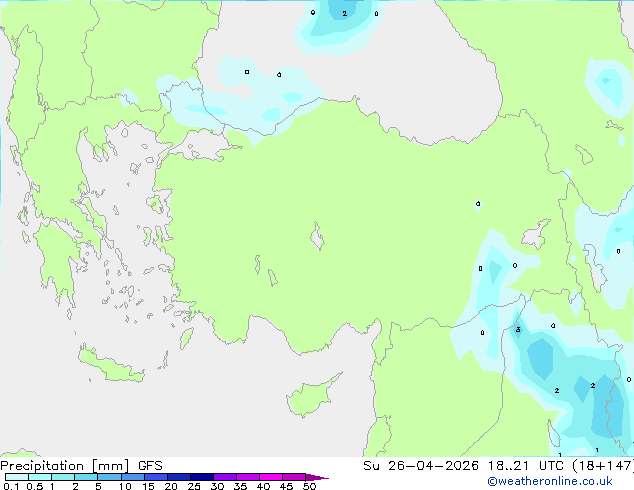
Task: Click the legend label '50'
Action: tap(309, 486)
